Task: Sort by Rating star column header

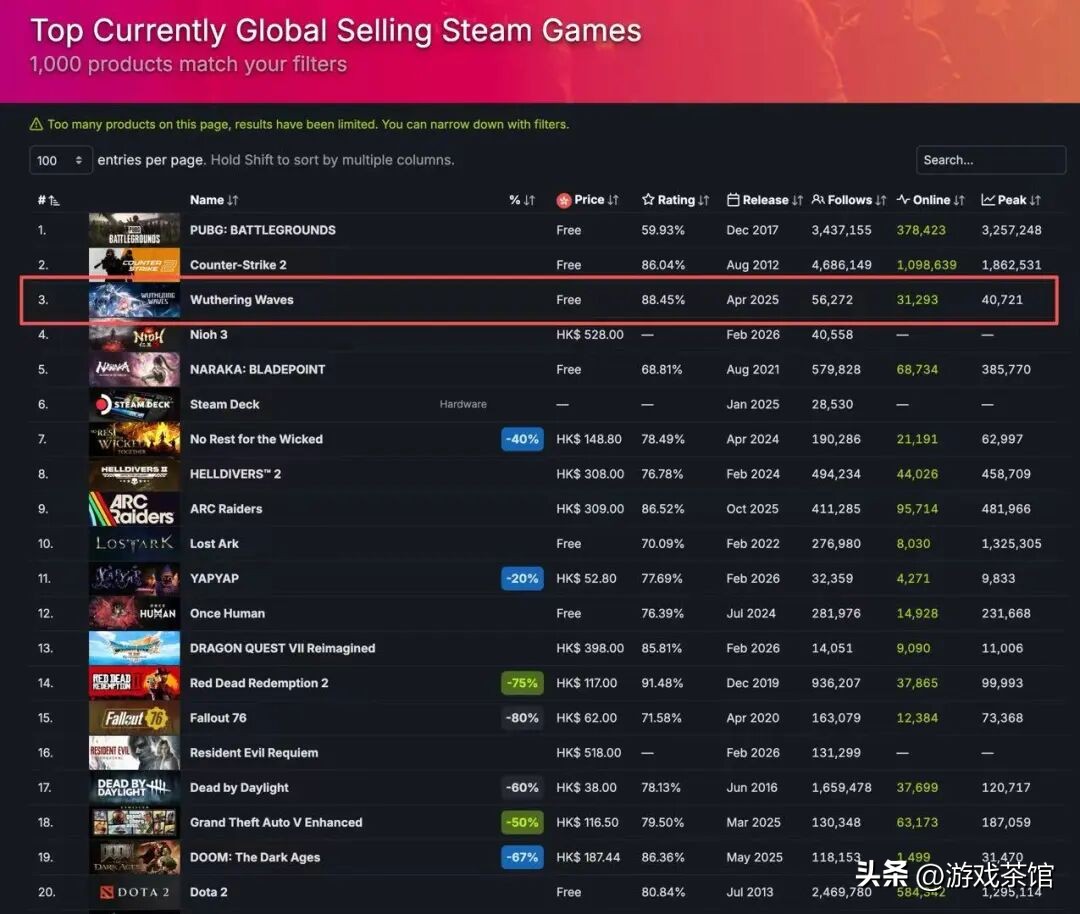Action: 675,200
